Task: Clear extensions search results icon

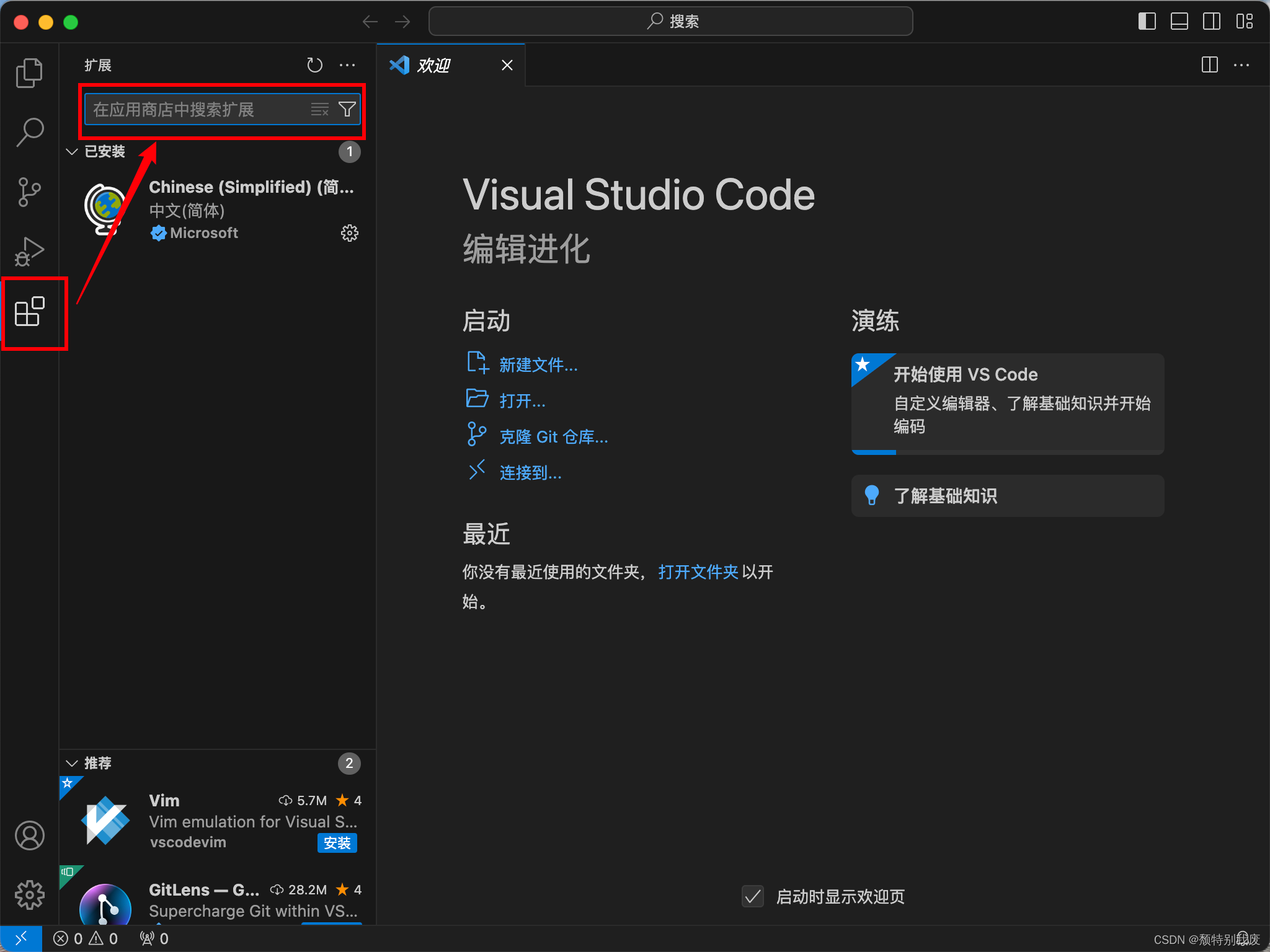Action: 320,110
